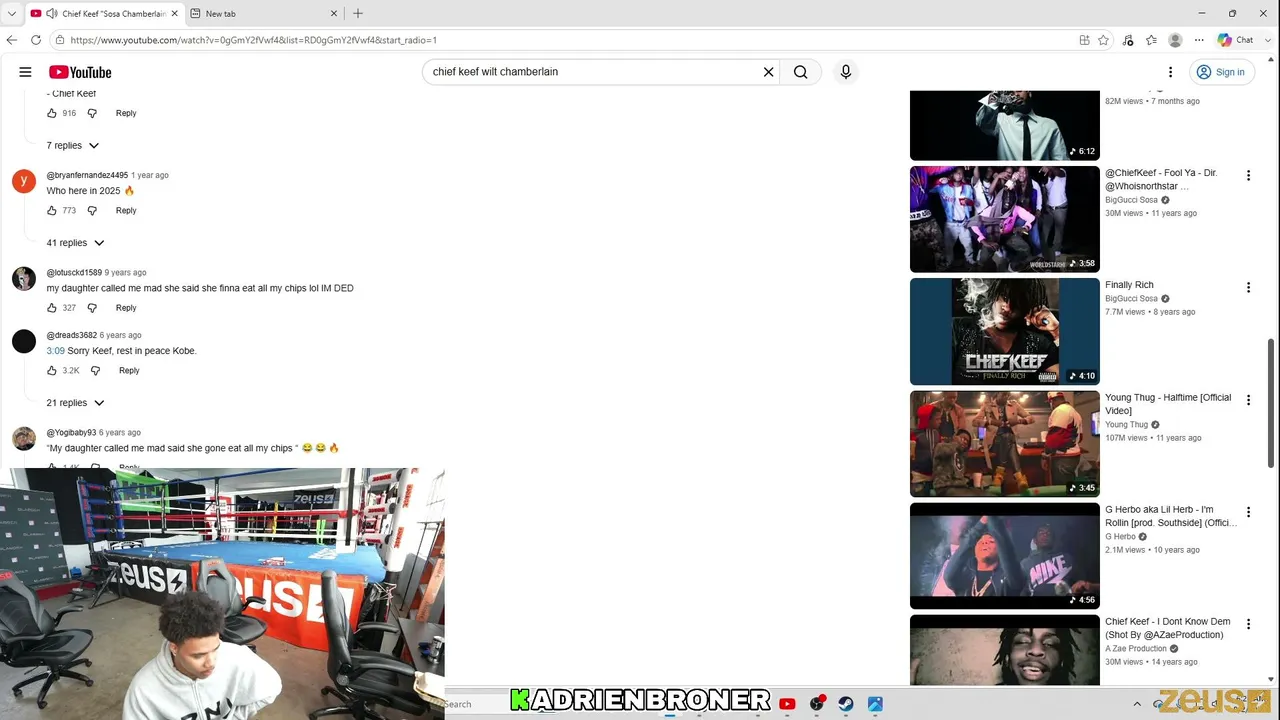
Task: Show hidden system tray icons
Action: pos(1137,704)
